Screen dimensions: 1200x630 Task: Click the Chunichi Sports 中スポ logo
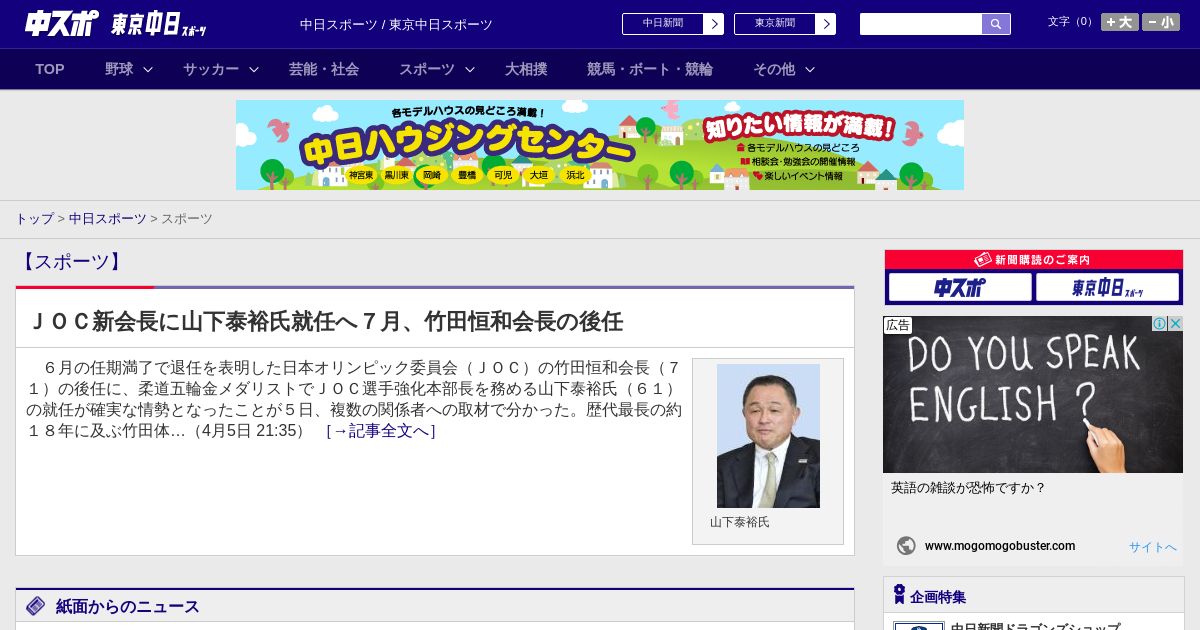[x=61, y=23]
